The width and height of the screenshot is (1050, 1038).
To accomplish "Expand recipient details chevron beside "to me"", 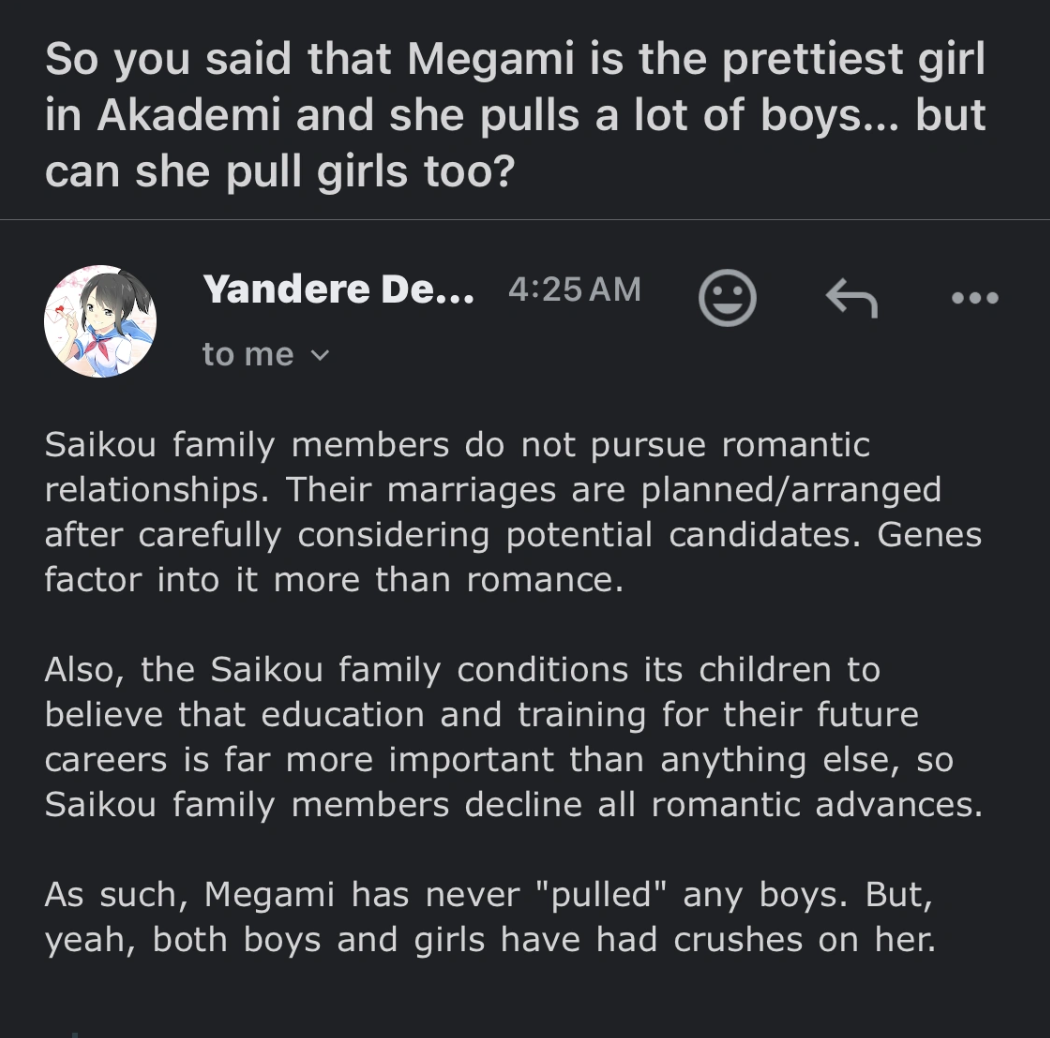I will [x=320, y=354].
